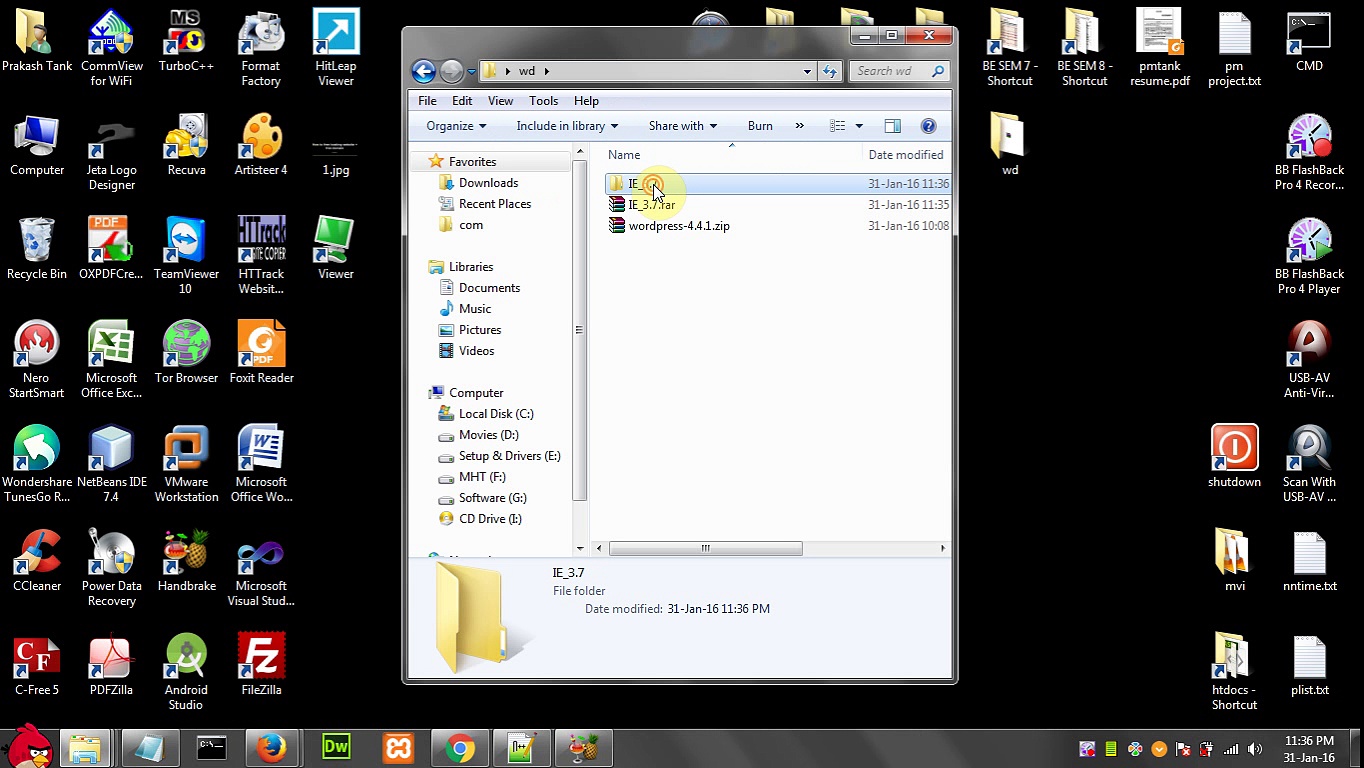Expand the address bar history dropdown
The width and height of the screenshot is (1364, 768).
click(807, 72)
